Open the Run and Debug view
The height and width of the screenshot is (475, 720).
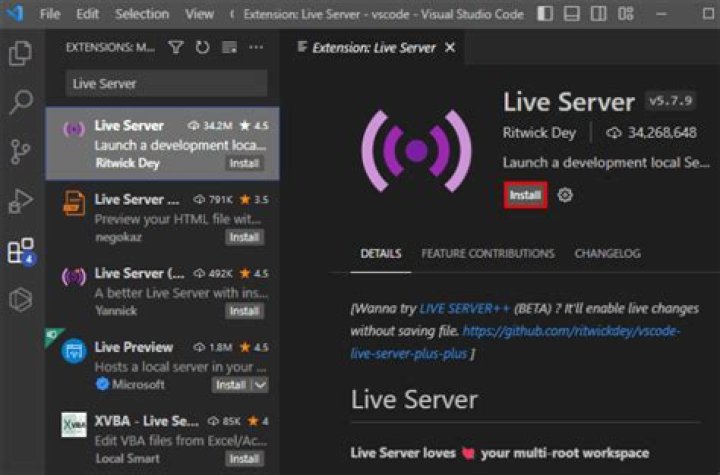tap(20, 201)
